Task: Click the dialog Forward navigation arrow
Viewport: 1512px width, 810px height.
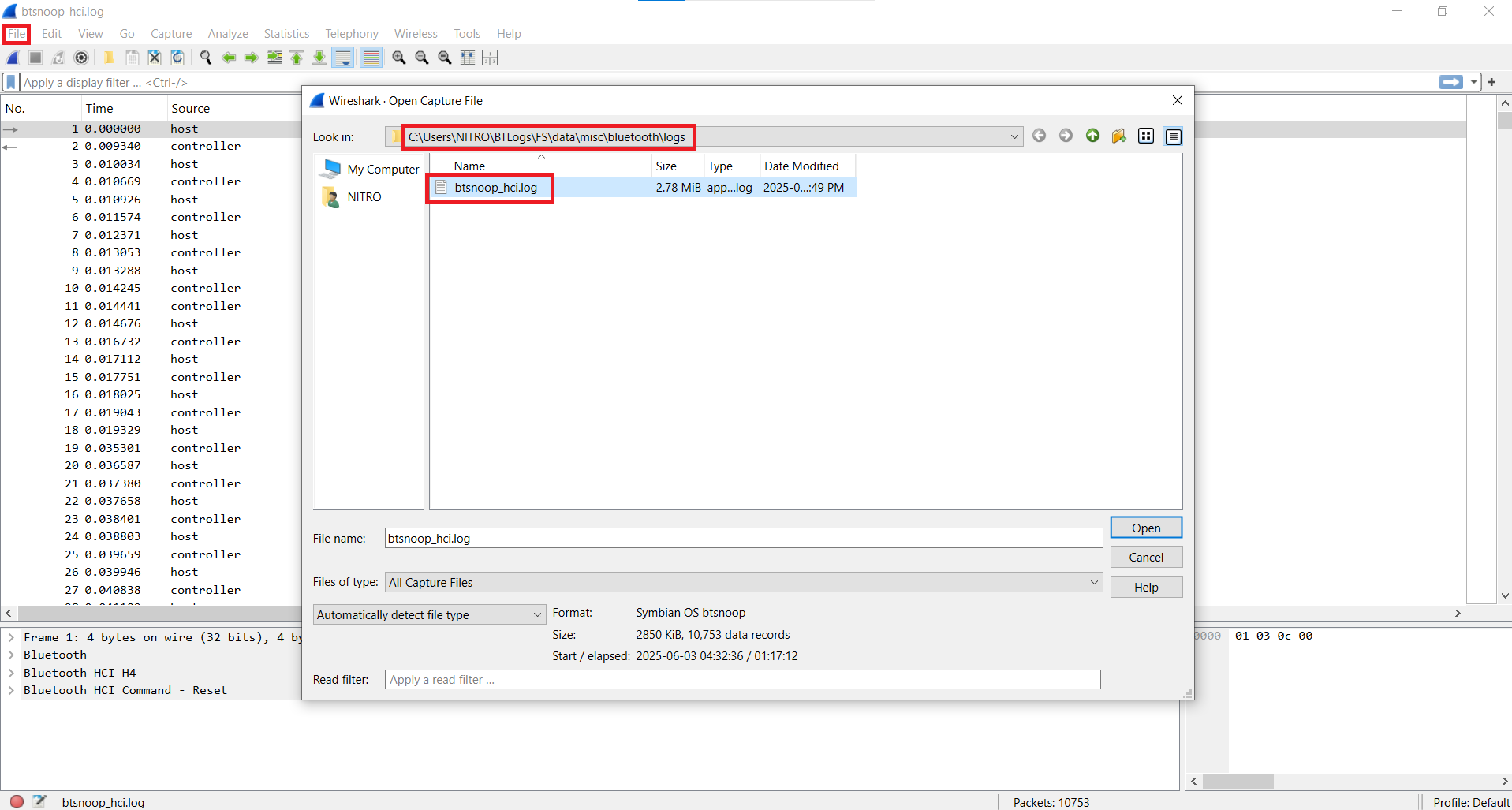Action: coord(1066,136)
